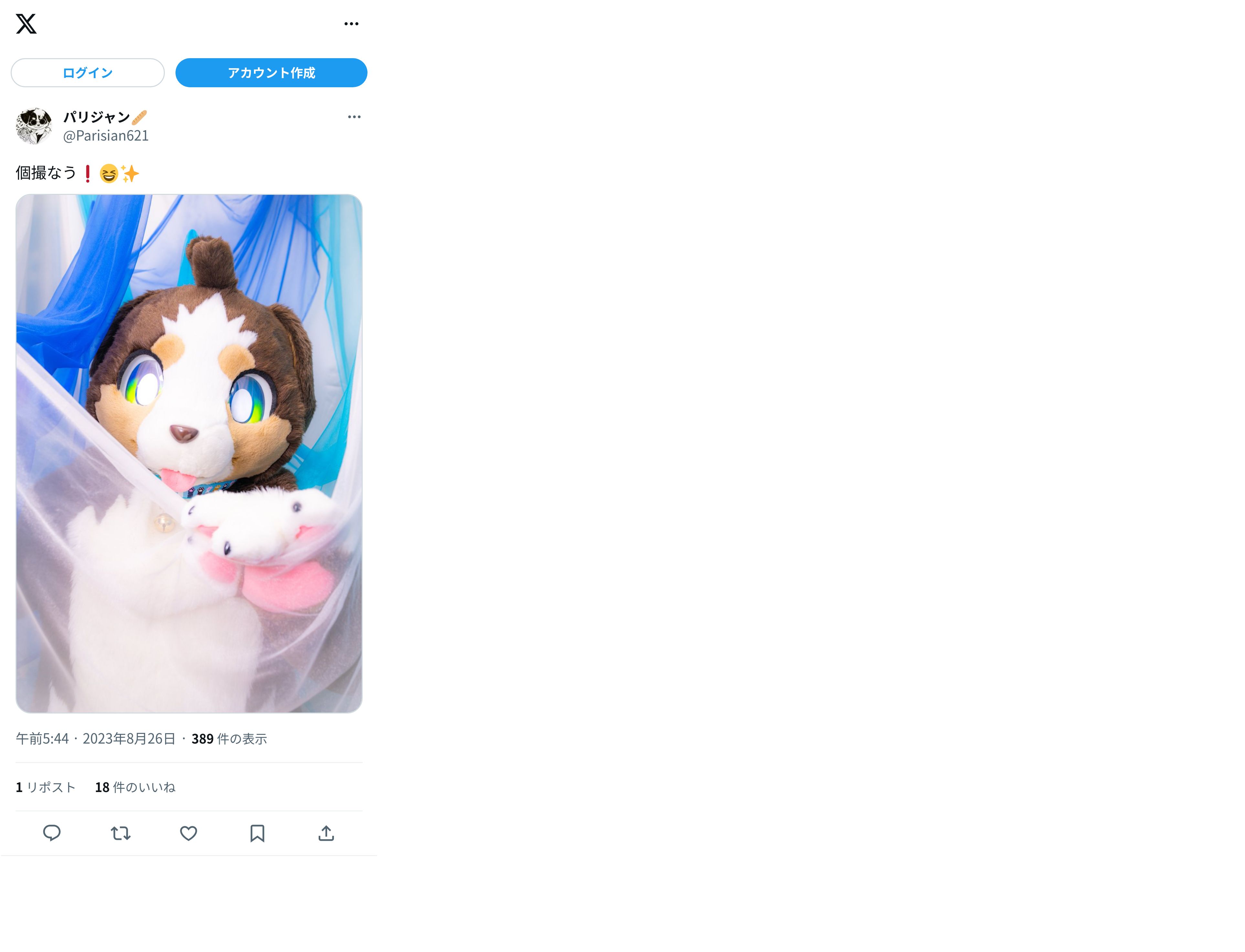Screen dimensions: 1245x952
Task: Open the top header more options menu
Action: (x=351, y=24)
